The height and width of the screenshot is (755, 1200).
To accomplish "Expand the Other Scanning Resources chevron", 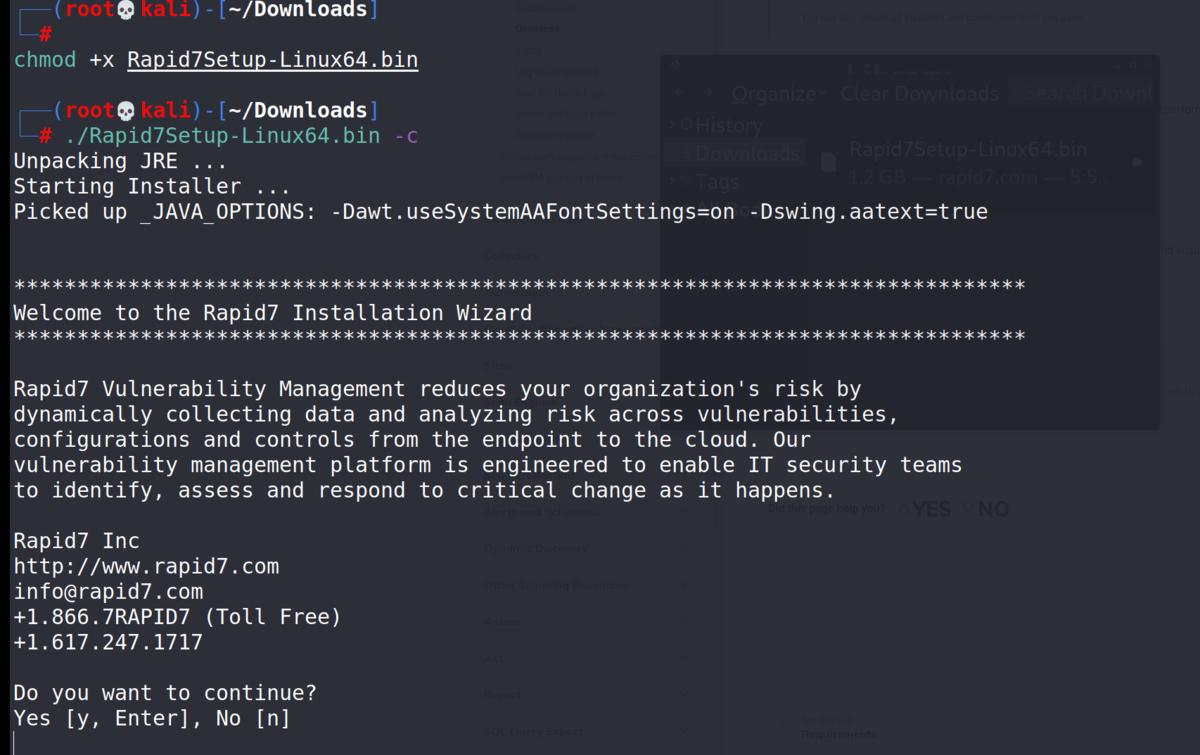I will pos(682,585).
